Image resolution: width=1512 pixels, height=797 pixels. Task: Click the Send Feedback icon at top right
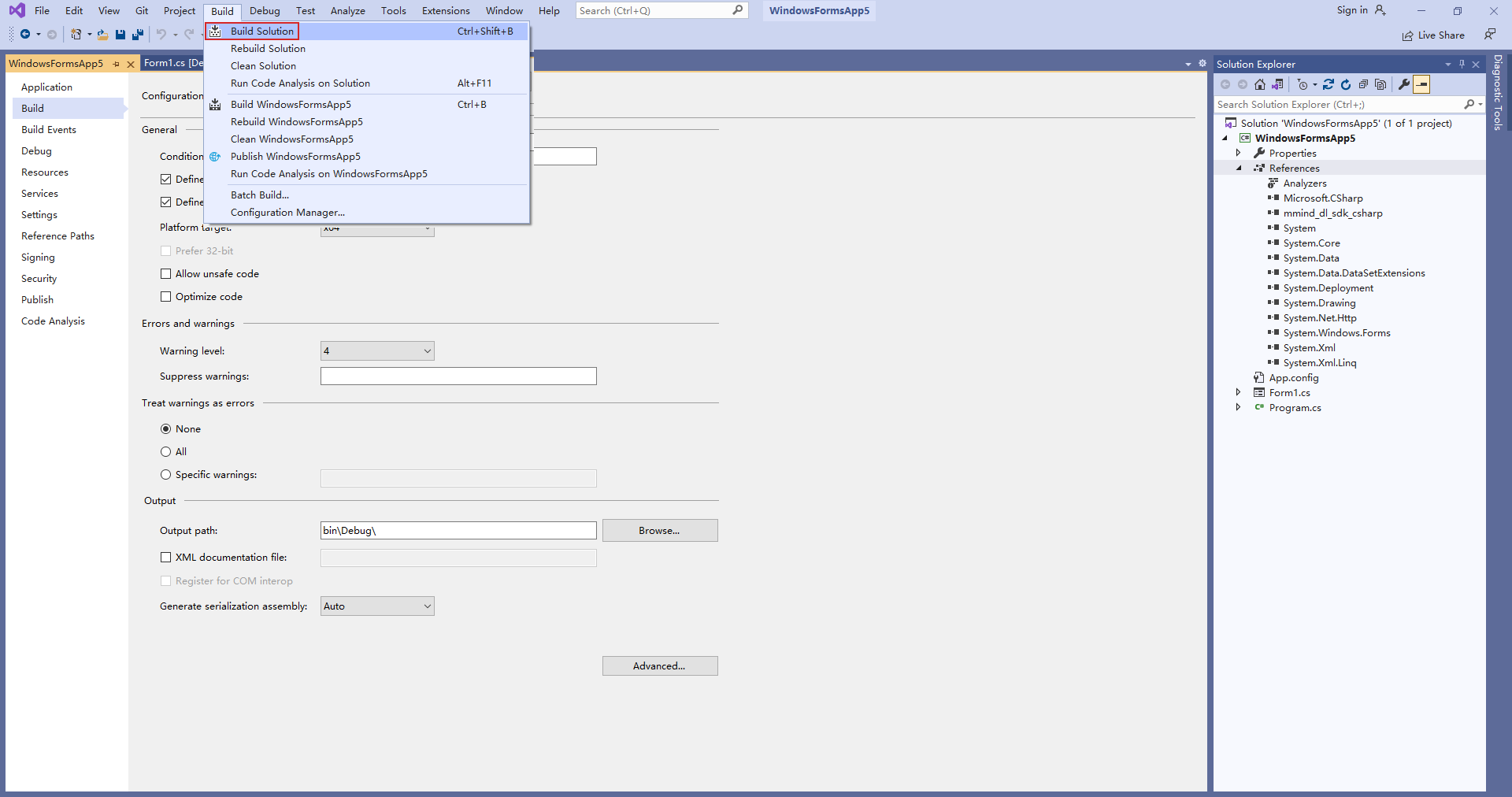pyautogui.click(x=1490, y=35)
